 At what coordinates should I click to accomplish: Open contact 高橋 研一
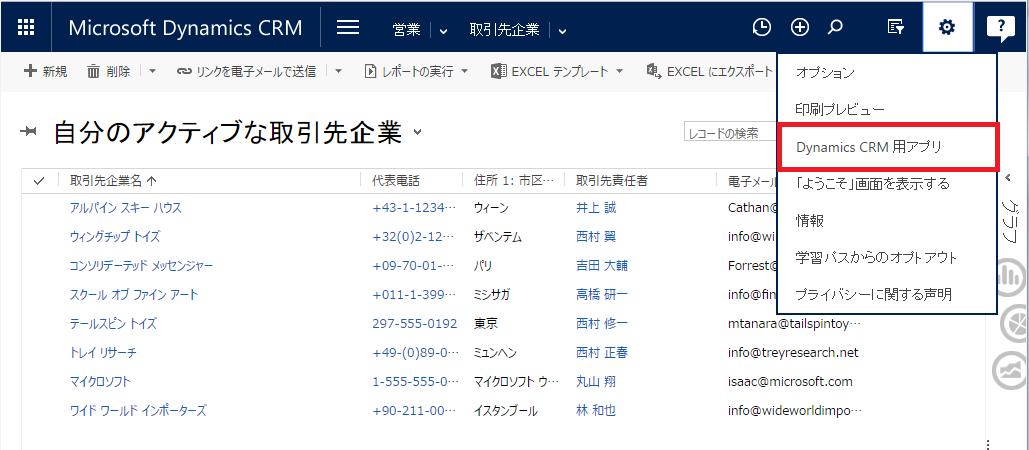click(602, 295)
